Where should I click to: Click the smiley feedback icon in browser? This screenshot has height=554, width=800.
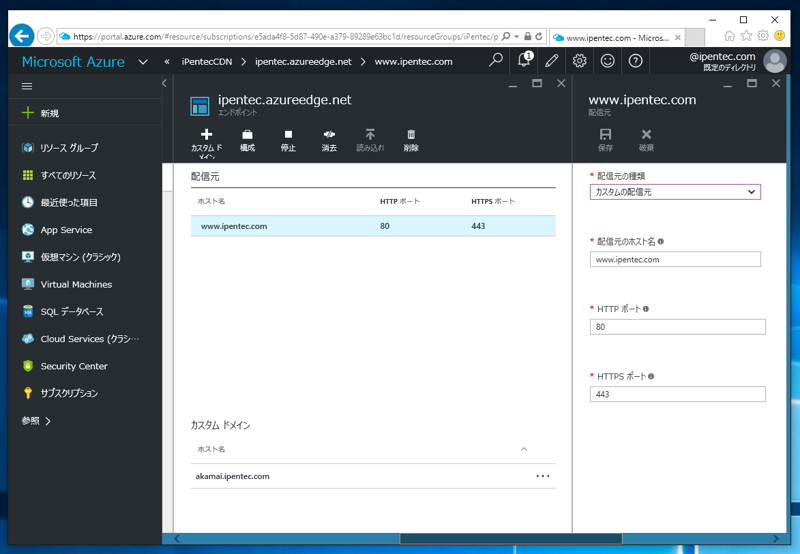780,36
